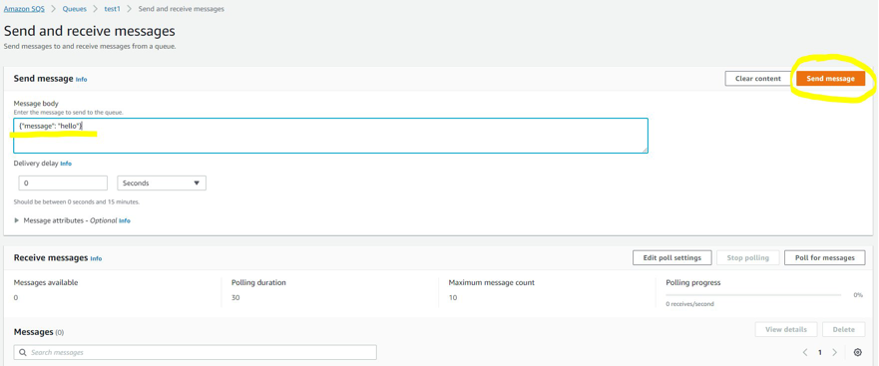Click the Poll for messages button
The image size is (879, 366).
825,258
